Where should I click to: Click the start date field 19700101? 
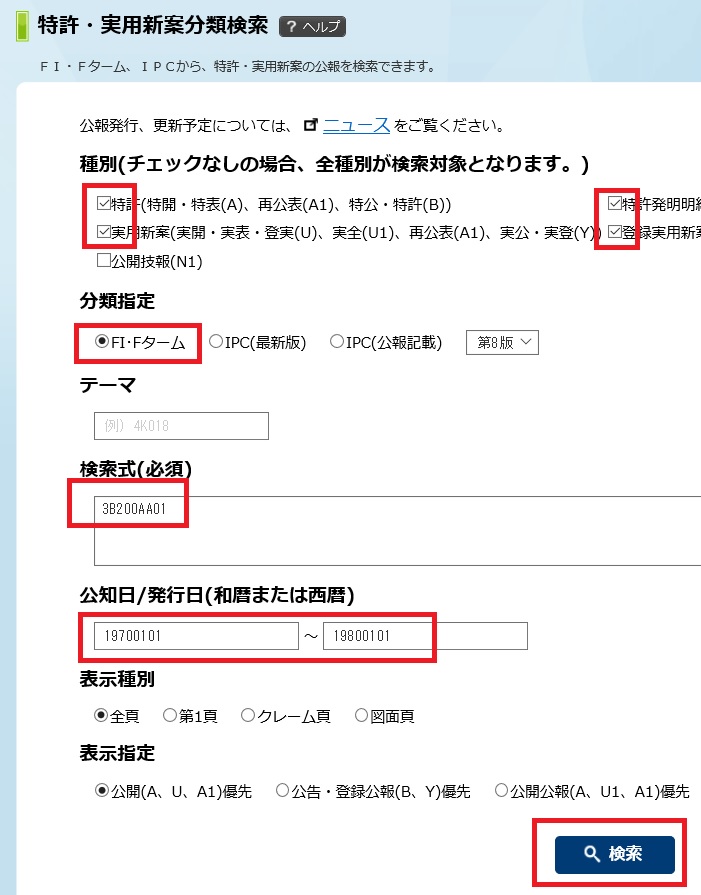[x=196, y=636]
